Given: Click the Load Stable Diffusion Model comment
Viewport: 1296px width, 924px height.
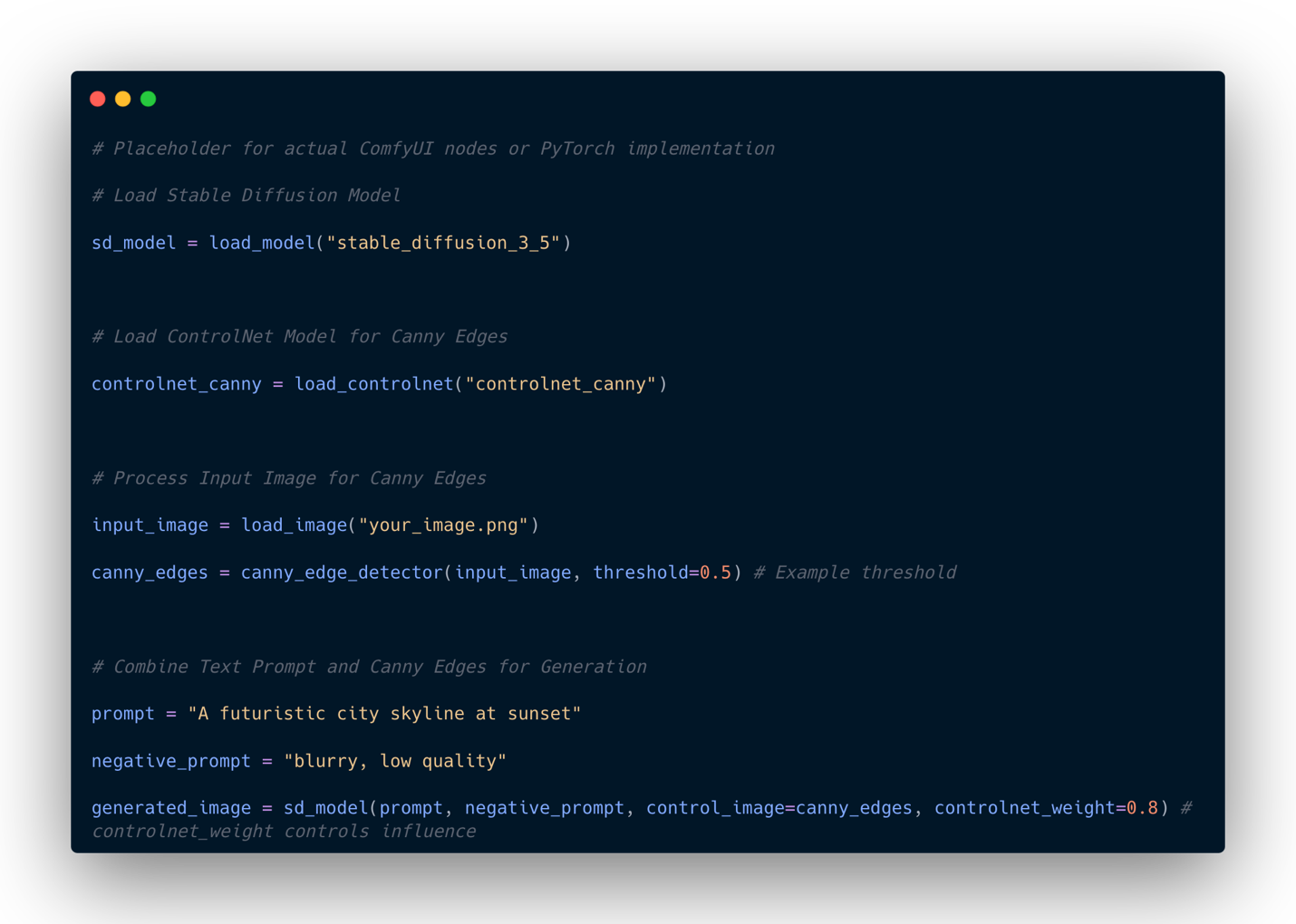Looking at the screenshot, I should click(x=247, y=196).
